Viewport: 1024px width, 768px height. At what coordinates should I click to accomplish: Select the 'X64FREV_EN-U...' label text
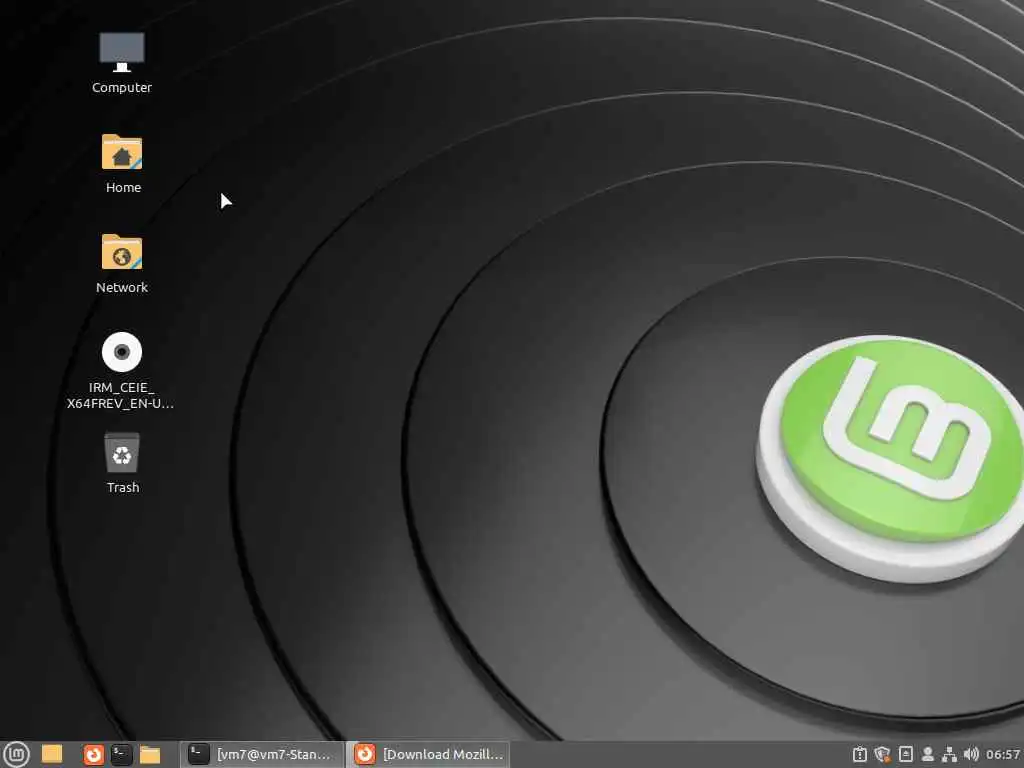[120, 404]
